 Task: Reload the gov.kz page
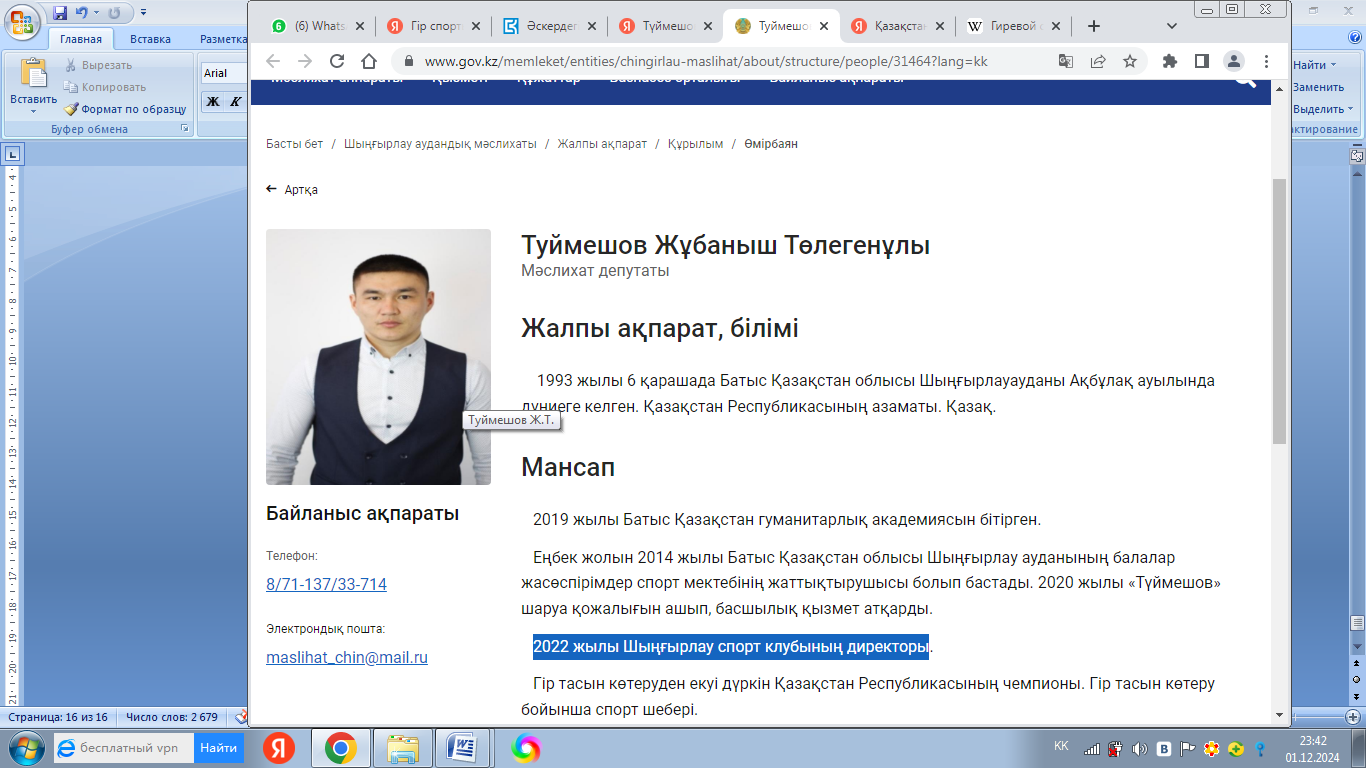tap(337, 61)
